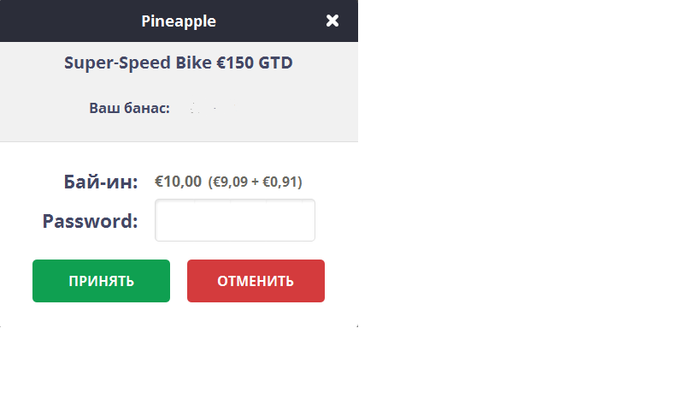Screen dimensions: 700x394
Task: Click the Бай-ин label
Action: pyautogui.click(x=101, y=182)
